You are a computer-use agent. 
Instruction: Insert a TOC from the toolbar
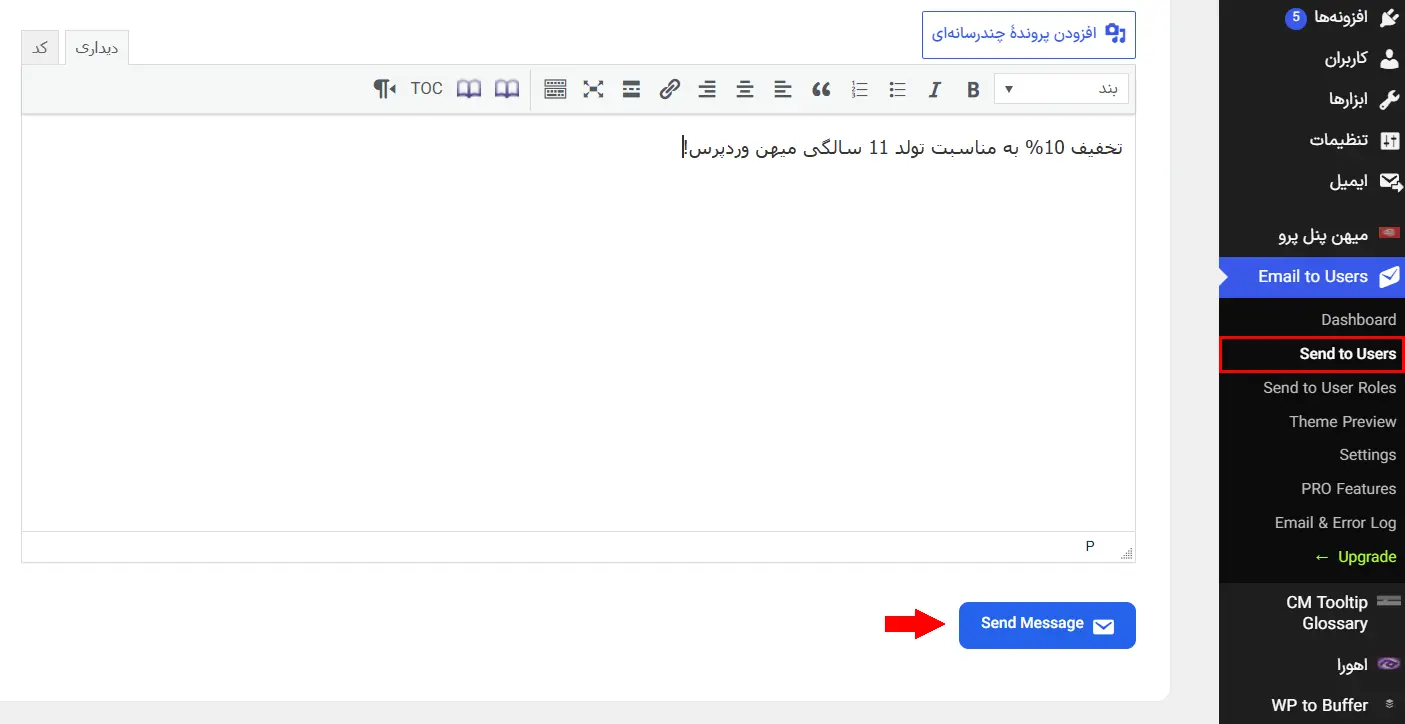coord(427,89)
